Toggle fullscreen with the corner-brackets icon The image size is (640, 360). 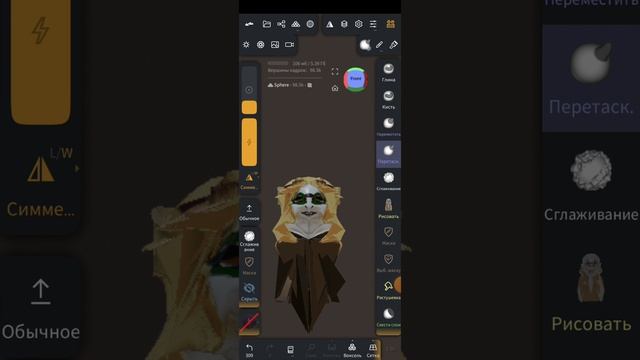[x=335, y=72]
